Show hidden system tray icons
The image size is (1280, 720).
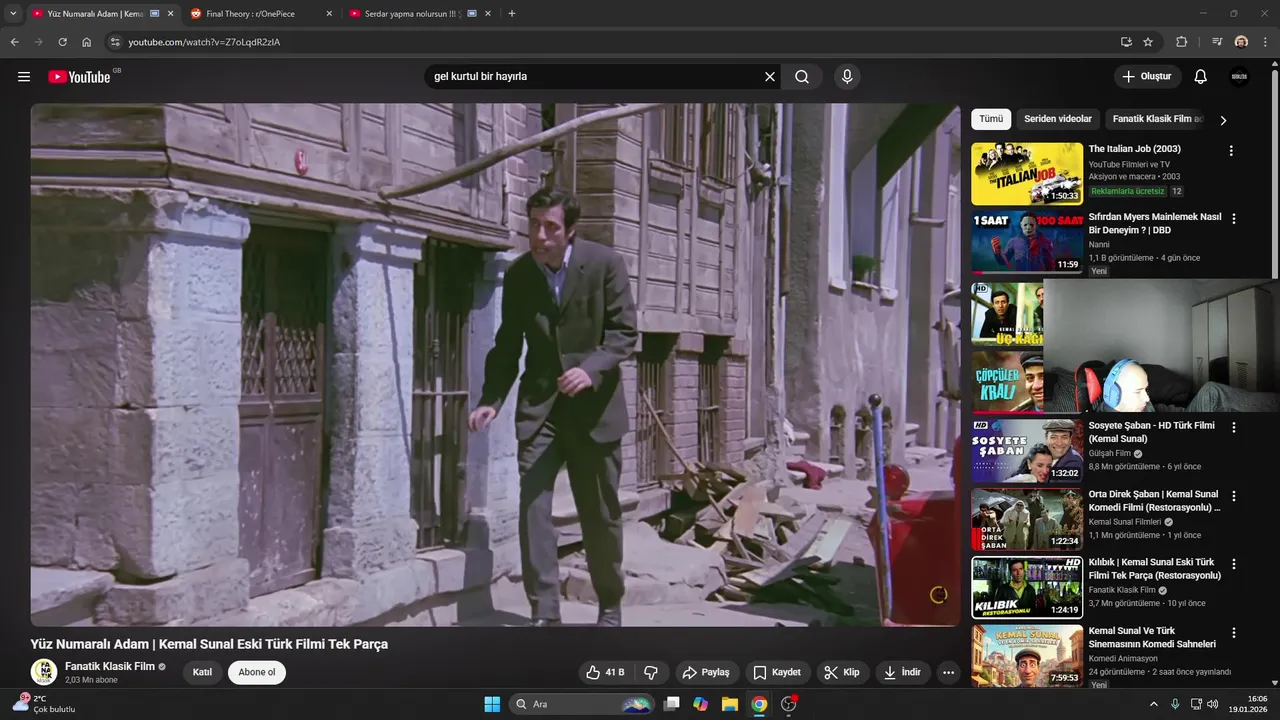tap(1155, 704)
